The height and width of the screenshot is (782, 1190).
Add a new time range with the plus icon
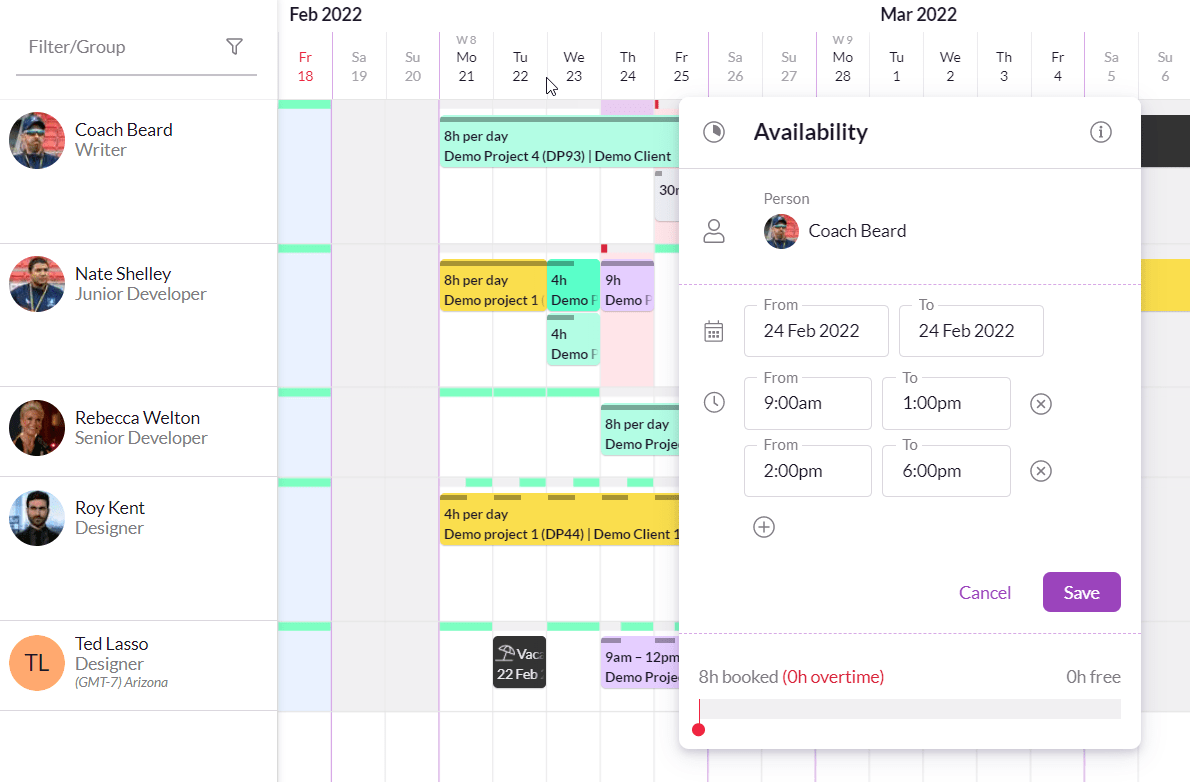coord(764,526)
